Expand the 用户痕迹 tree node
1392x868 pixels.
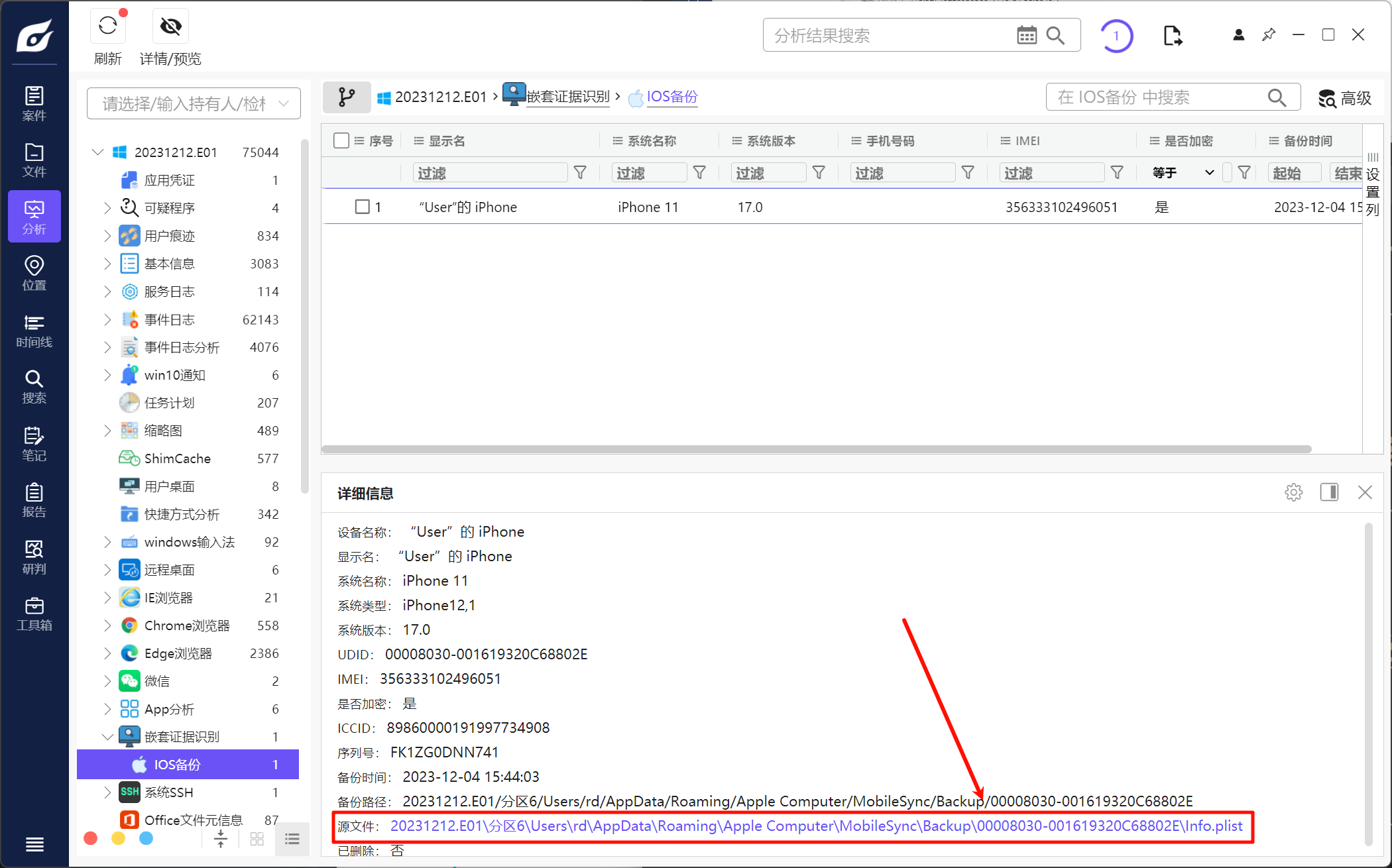107,236
